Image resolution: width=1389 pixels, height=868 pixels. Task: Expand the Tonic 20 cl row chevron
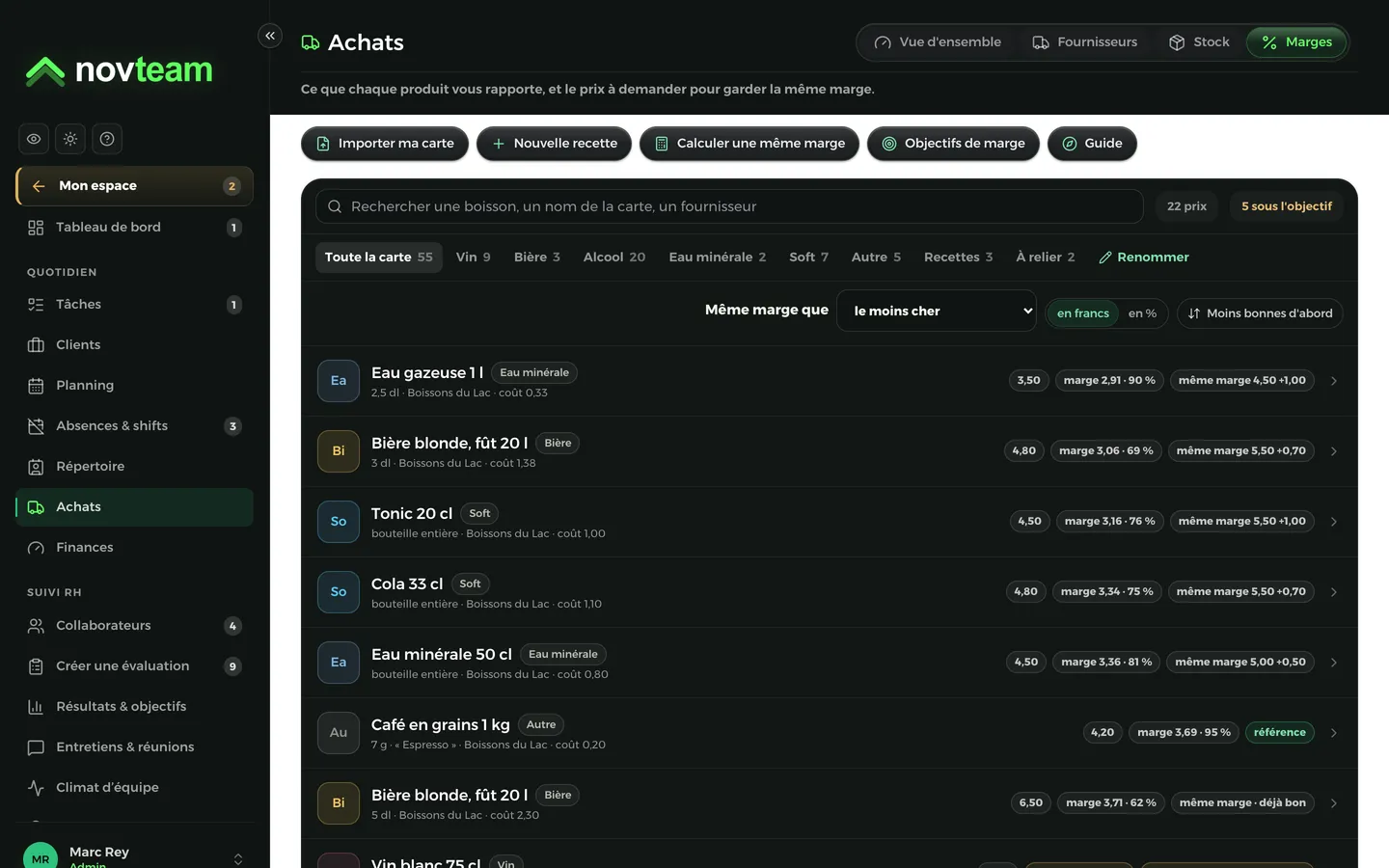point(1334,522)
